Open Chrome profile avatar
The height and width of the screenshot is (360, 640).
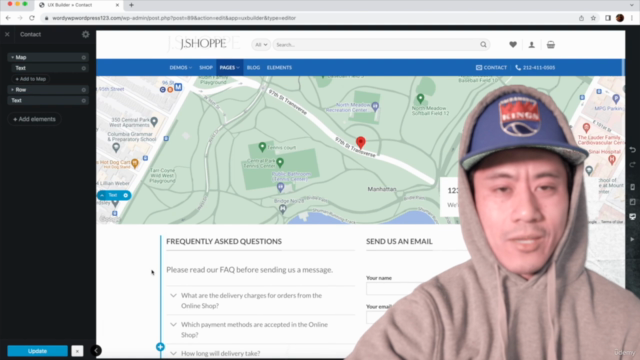pyautogui.click(x=620, y=18)
